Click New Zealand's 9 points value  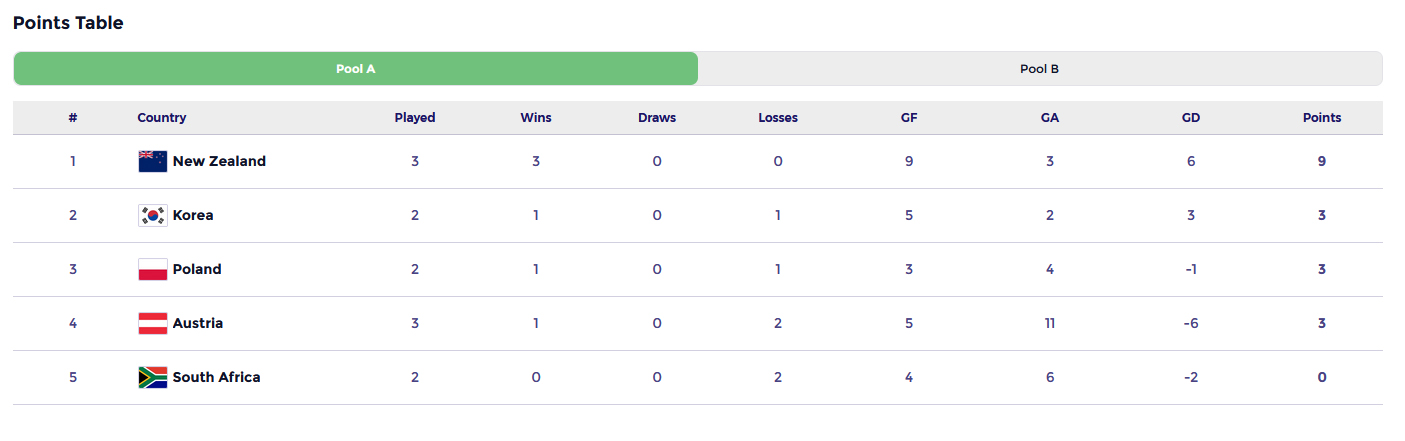pyautogui.click(x=1322, y=161)
